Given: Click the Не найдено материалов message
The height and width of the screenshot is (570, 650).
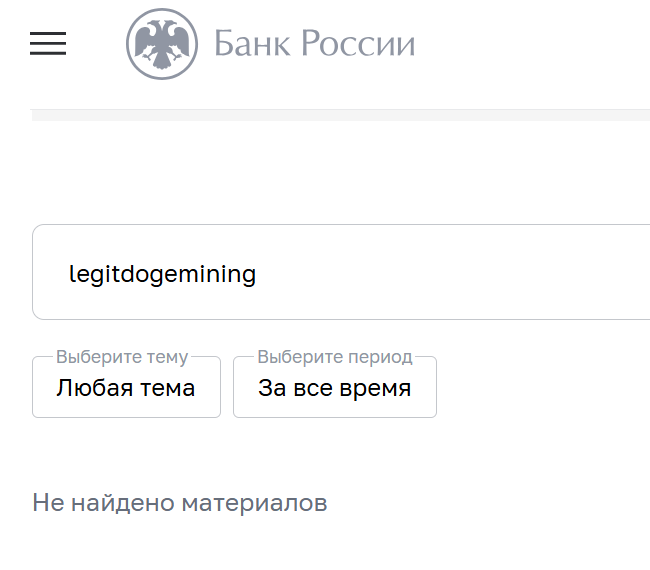Looking at the screenshot, I should click(180, 502).
